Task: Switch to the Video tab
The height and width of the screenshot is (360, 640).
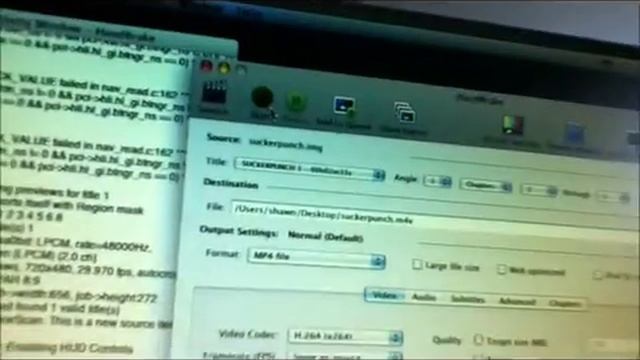Action: click(x=384, y=296)
